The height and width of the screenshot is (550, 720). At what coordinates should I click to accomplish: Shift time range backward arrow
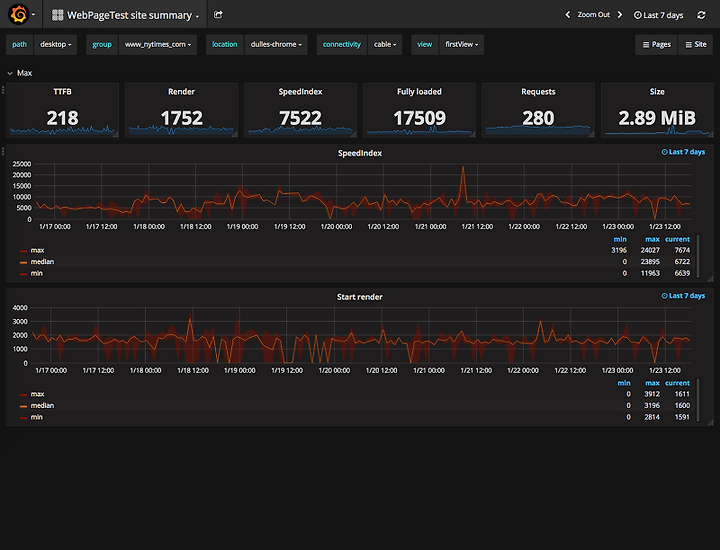568,15
